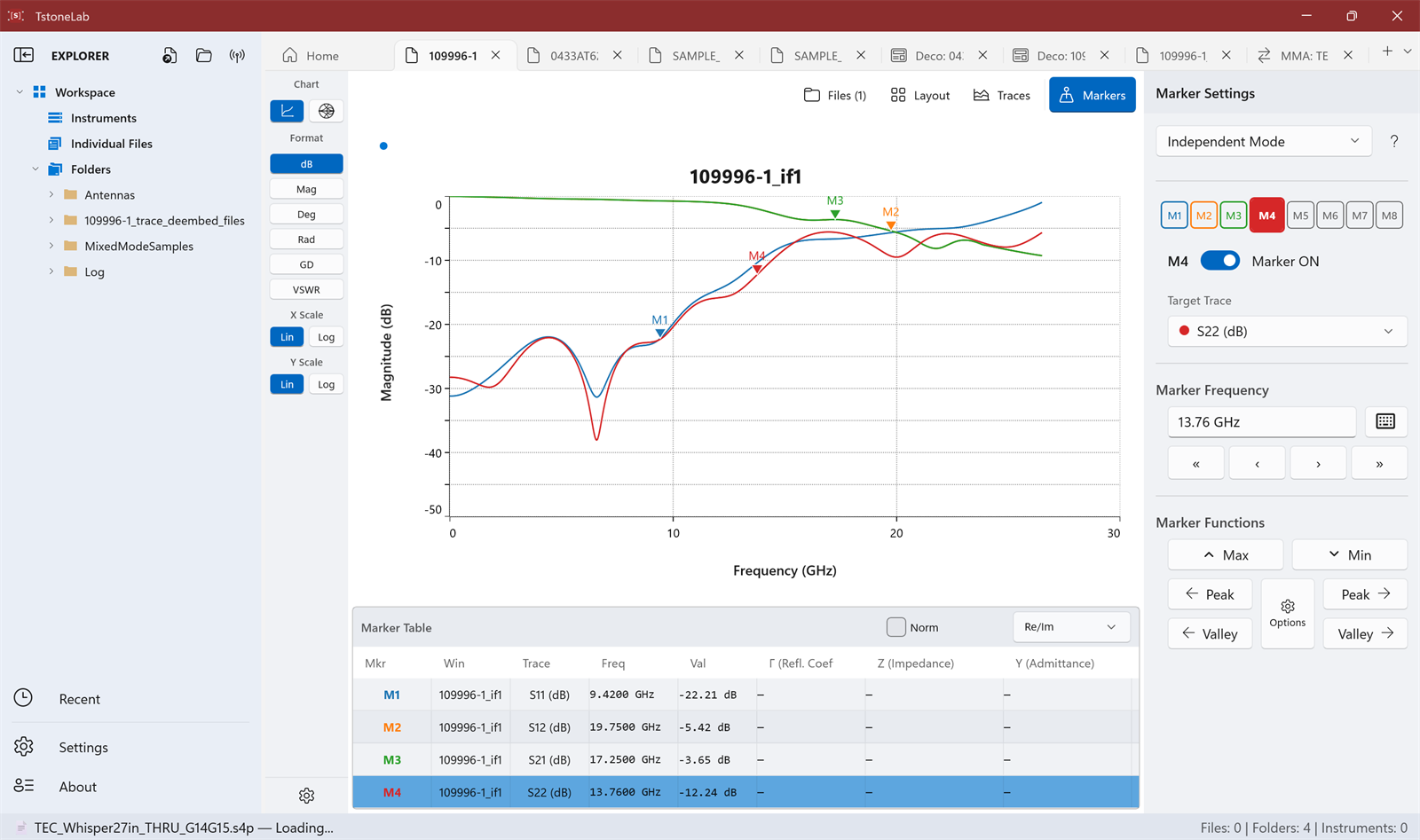Expand the Log folder
Image resolution: width=1420 pixels, height=840 pixels.
click(51, 272)
